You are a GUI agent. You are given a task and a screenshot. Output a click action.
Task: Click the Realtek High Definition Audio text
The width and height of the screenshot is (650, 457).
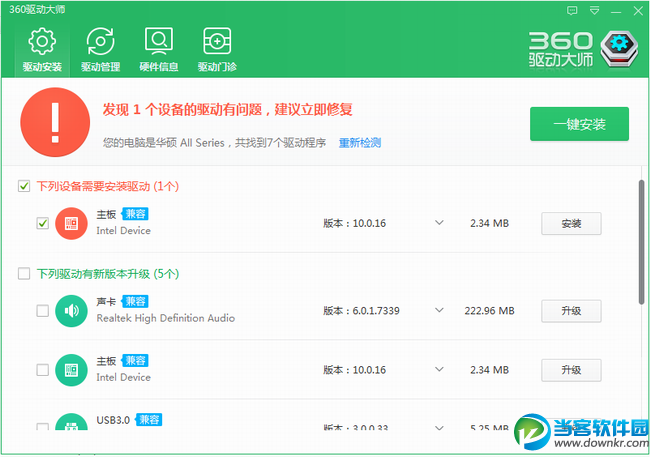(x=166, y=318)
